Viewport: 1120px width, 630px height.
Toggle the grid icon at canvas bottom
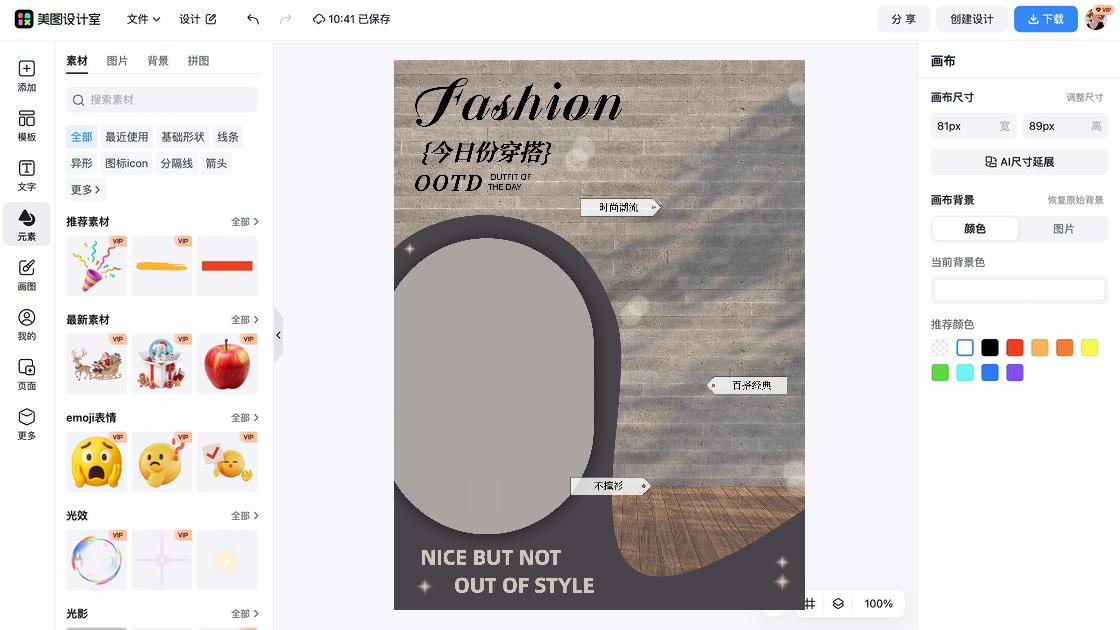809,604
